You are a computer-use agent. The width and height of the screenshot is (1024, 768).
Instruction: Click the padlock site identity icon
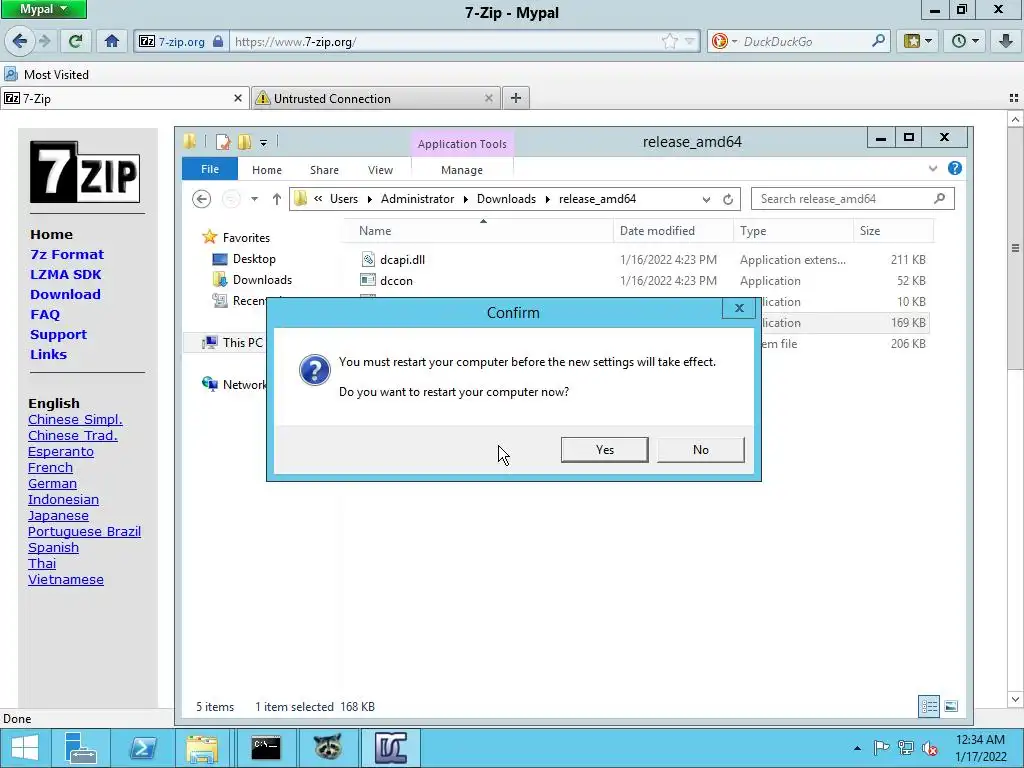(x=218, y=41)
